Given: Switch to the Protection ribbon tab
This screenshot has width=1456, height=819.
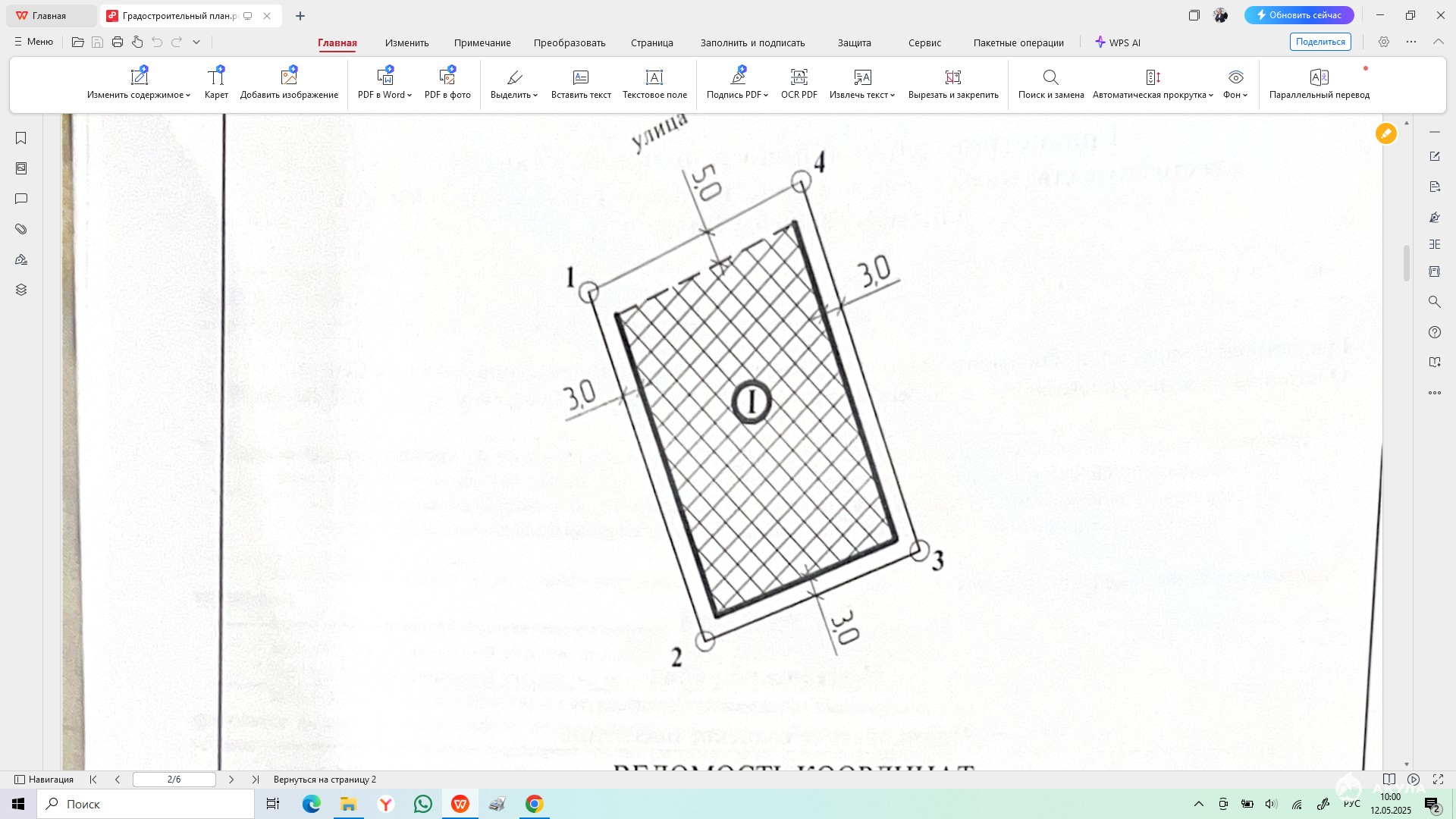Looking at the screenshot, I should pyautogui.click(x=854, y=43).
